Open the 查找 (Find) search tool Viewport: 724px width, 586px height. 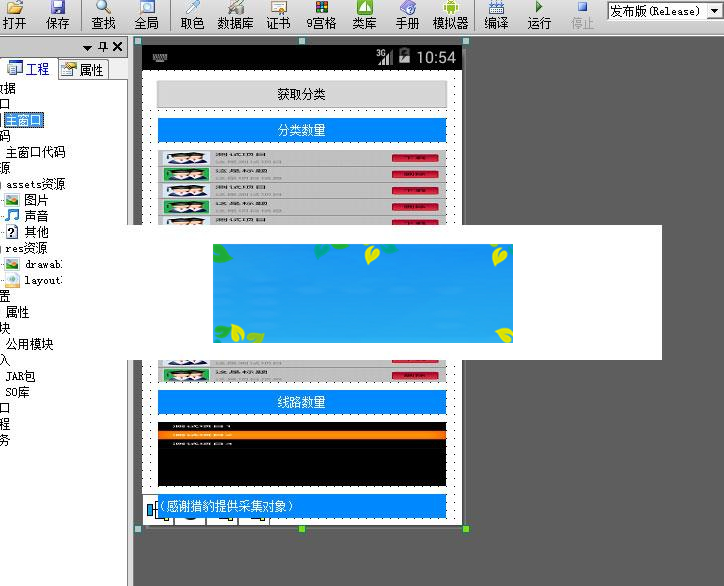[103, 15]
